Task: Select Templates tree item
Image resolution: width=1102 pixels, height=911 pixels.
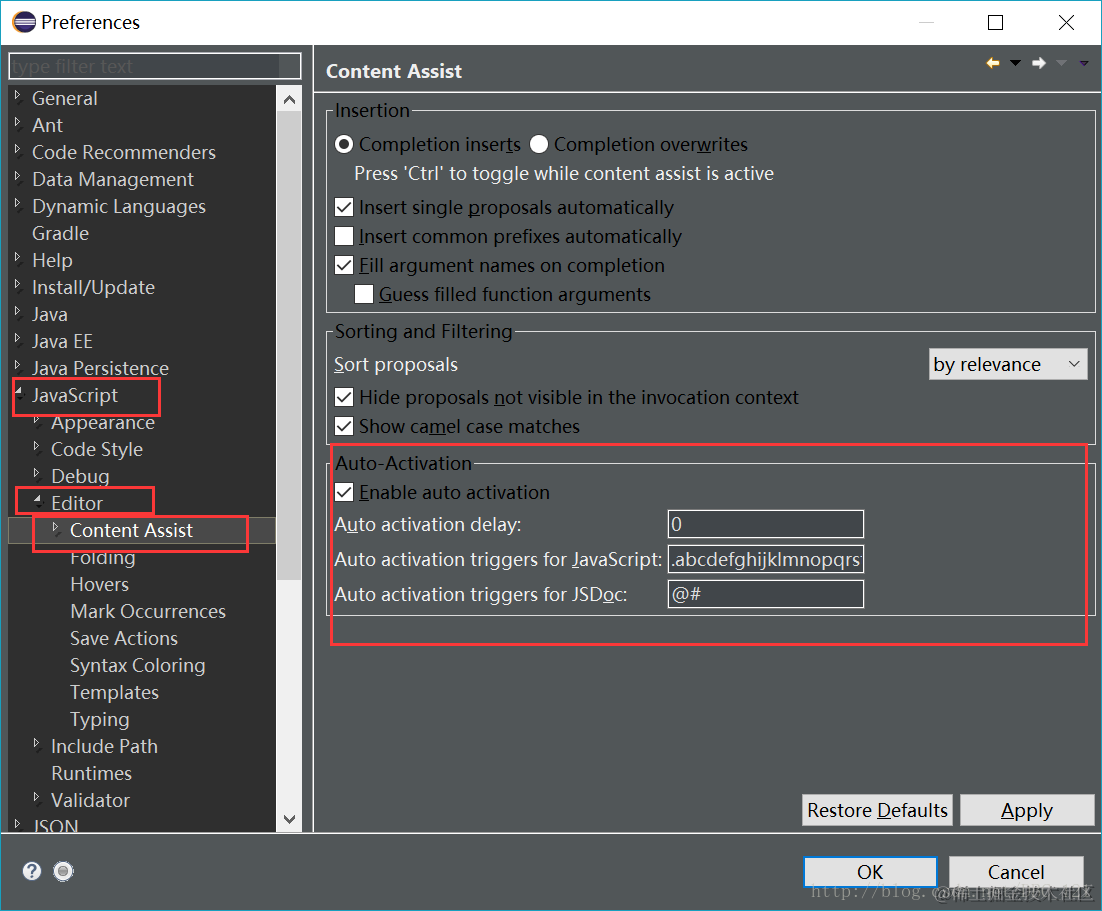Action: tap(115, 692)
